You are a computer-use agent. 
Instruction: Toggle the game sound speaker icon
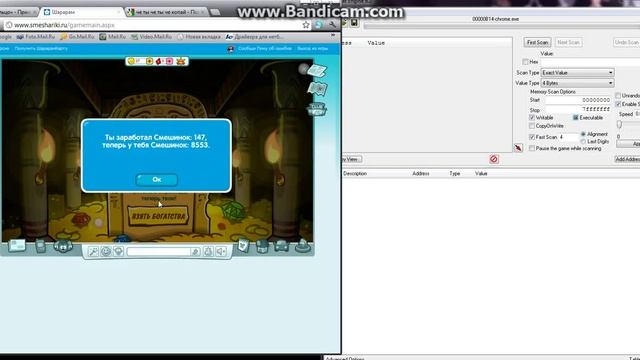tap(220, 251)
